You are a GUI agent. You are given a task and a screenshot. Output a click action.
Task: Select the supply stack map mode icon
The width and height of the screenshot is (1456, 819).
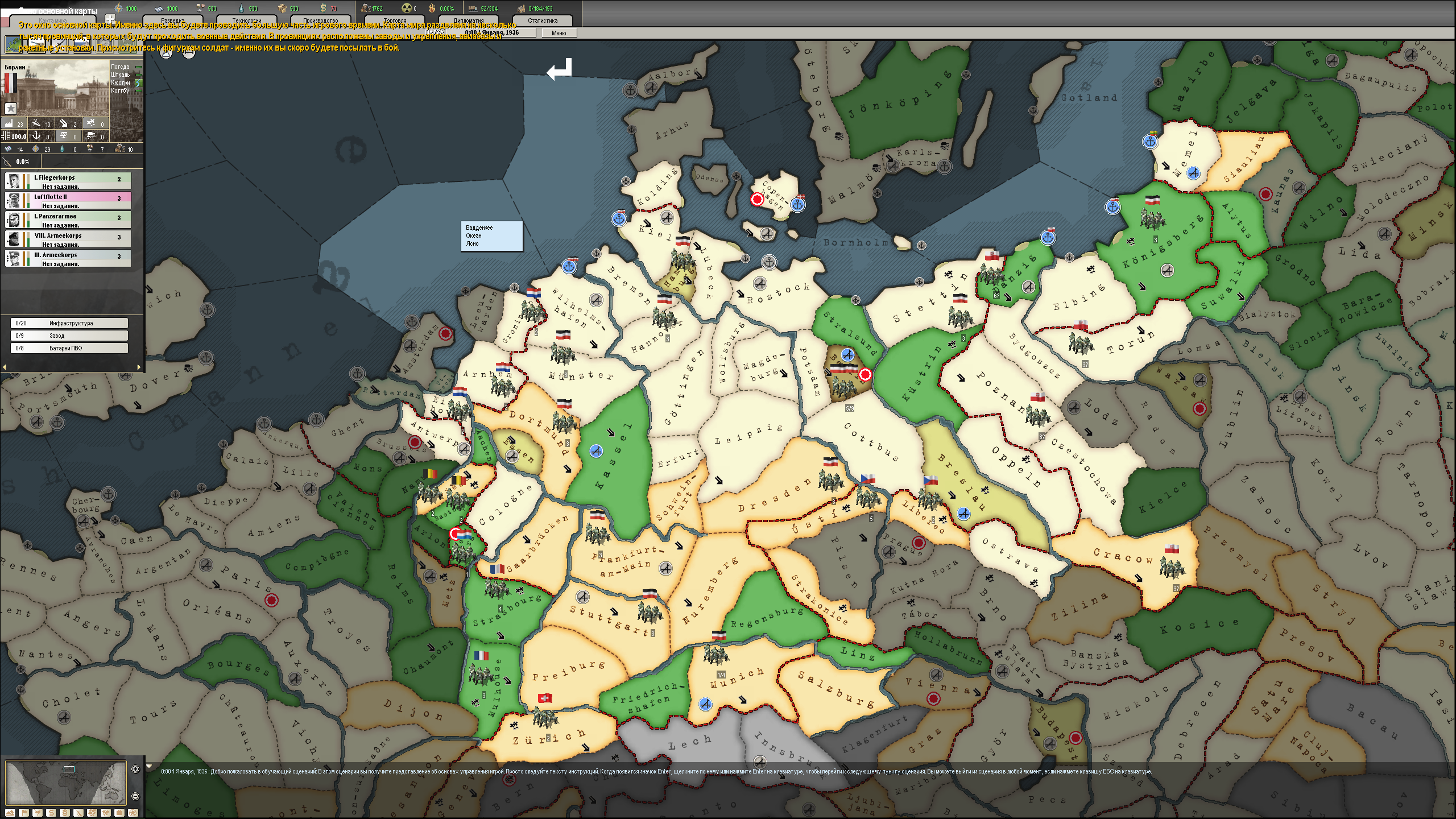tap(65, 813)
